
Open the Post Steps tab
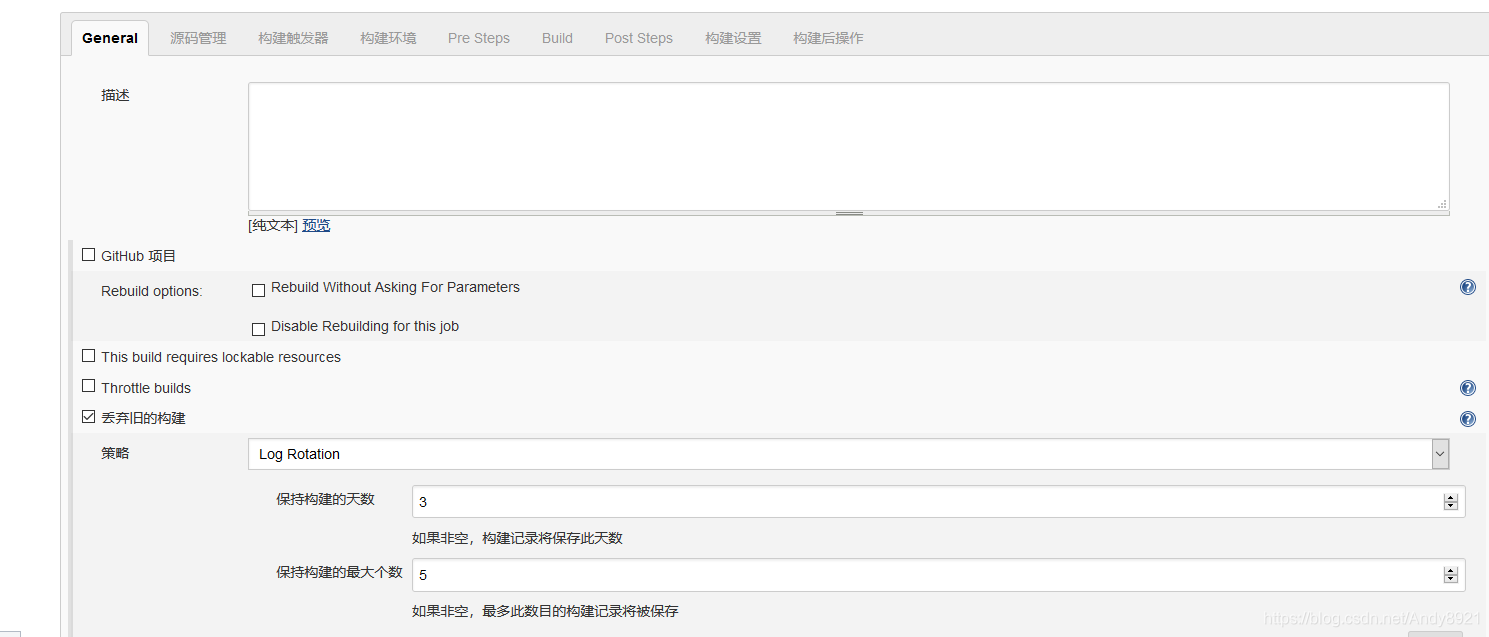click(639, 38)
